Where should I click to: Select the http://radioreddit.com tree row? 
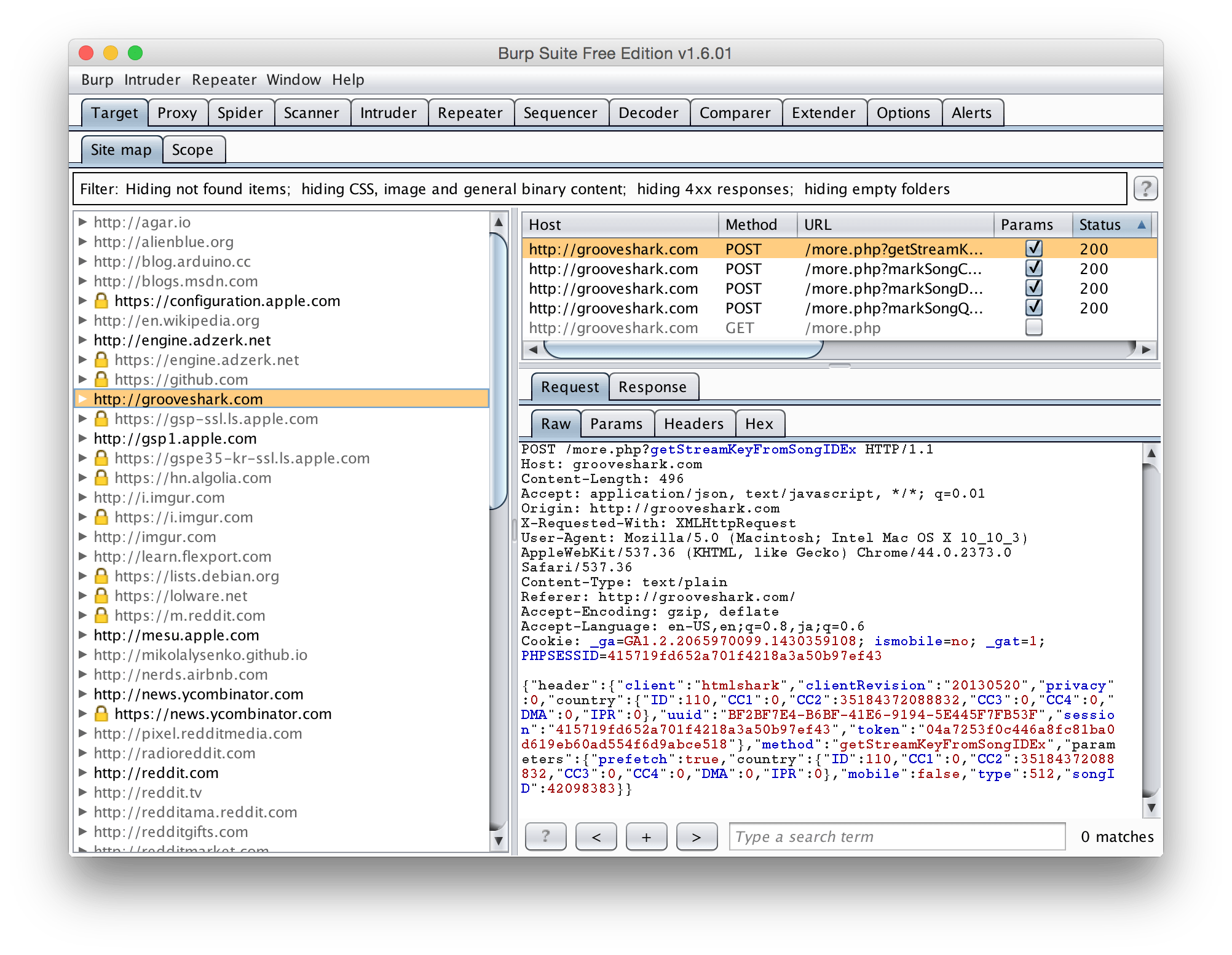coord(282,753)
